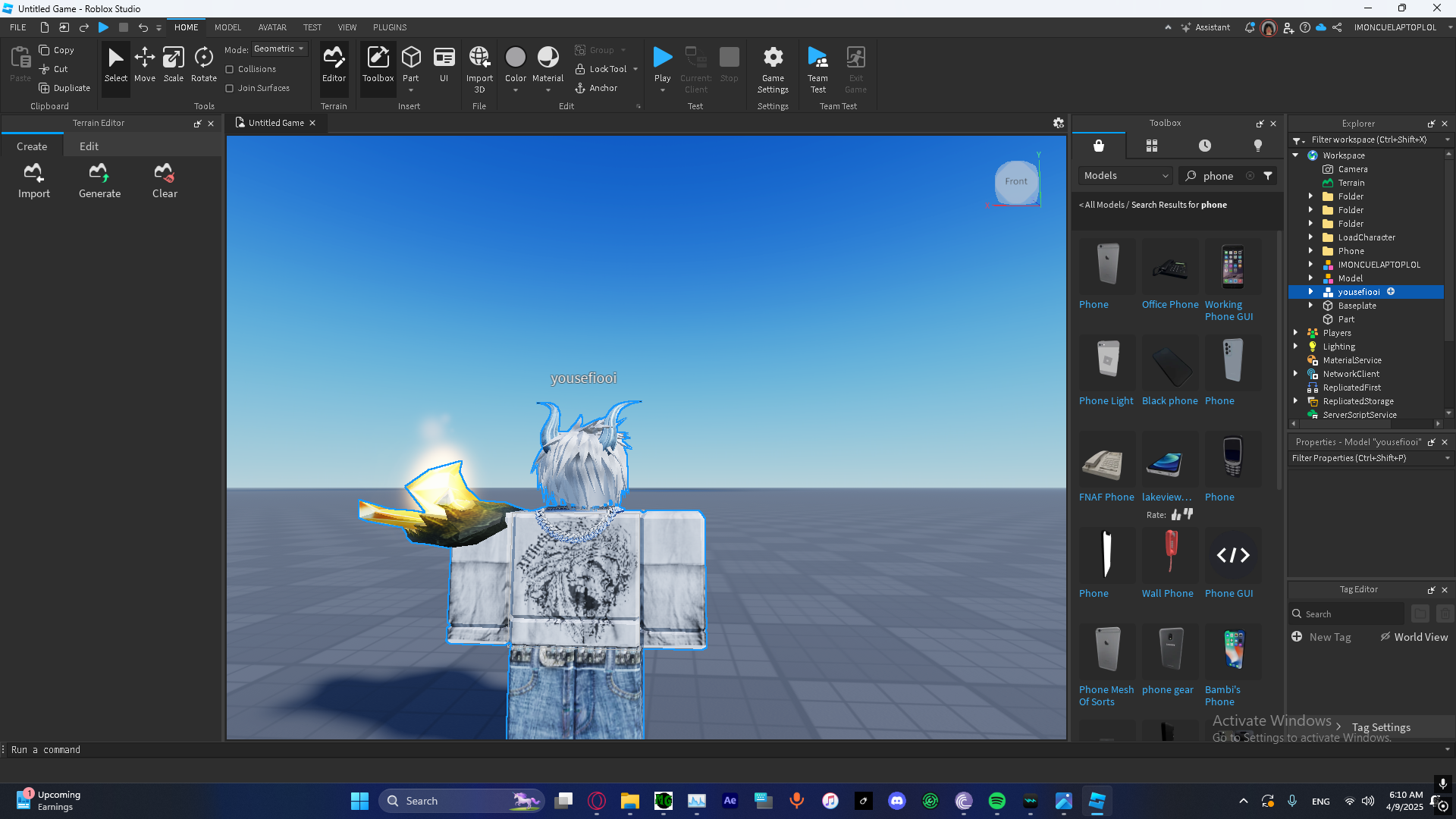Expand the LoadCharacter folder in Explorer

click(1310, 237)
